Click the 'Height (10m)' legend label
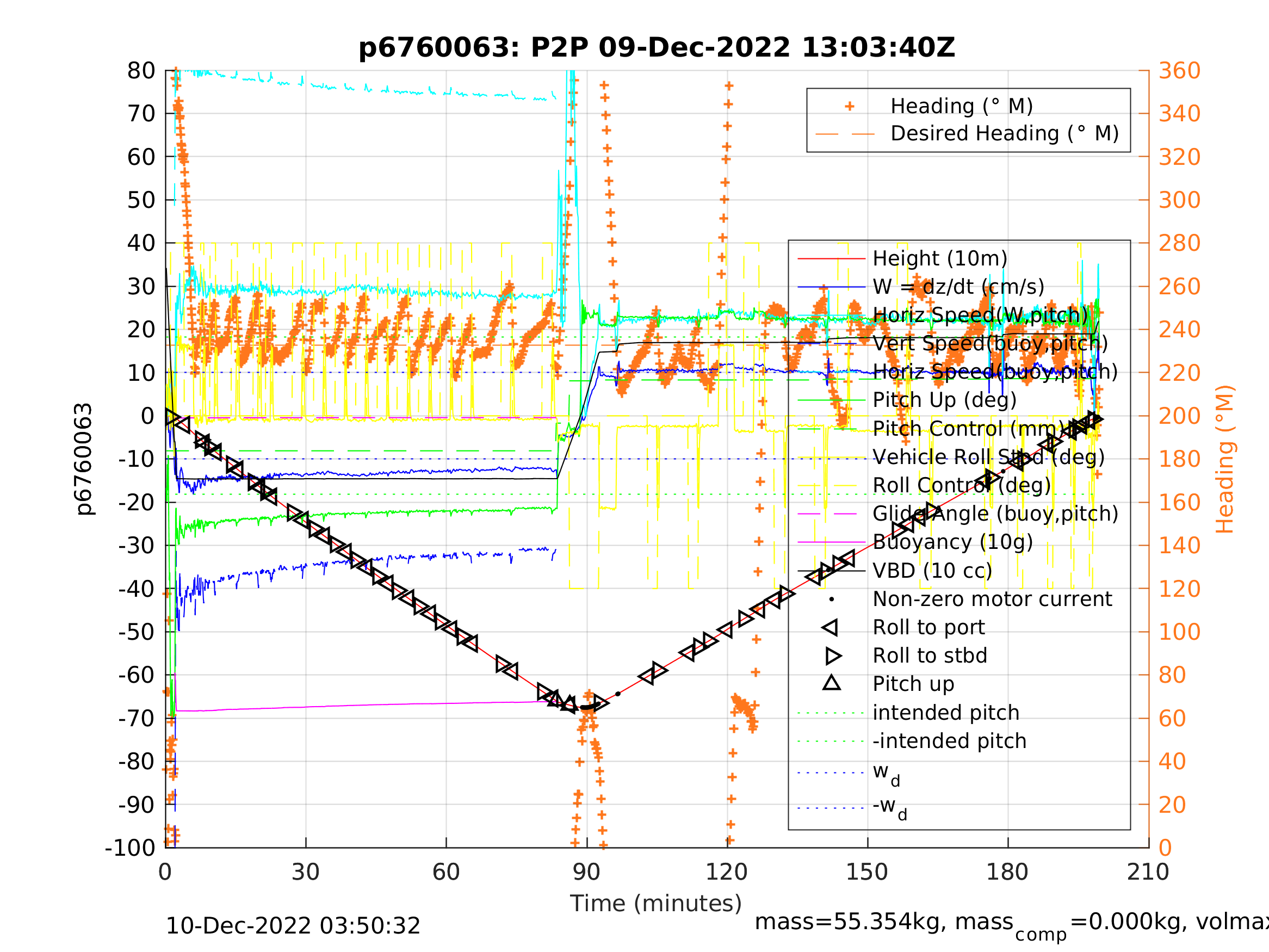Viewport: 1269px width, 952px height. [940, 259]
